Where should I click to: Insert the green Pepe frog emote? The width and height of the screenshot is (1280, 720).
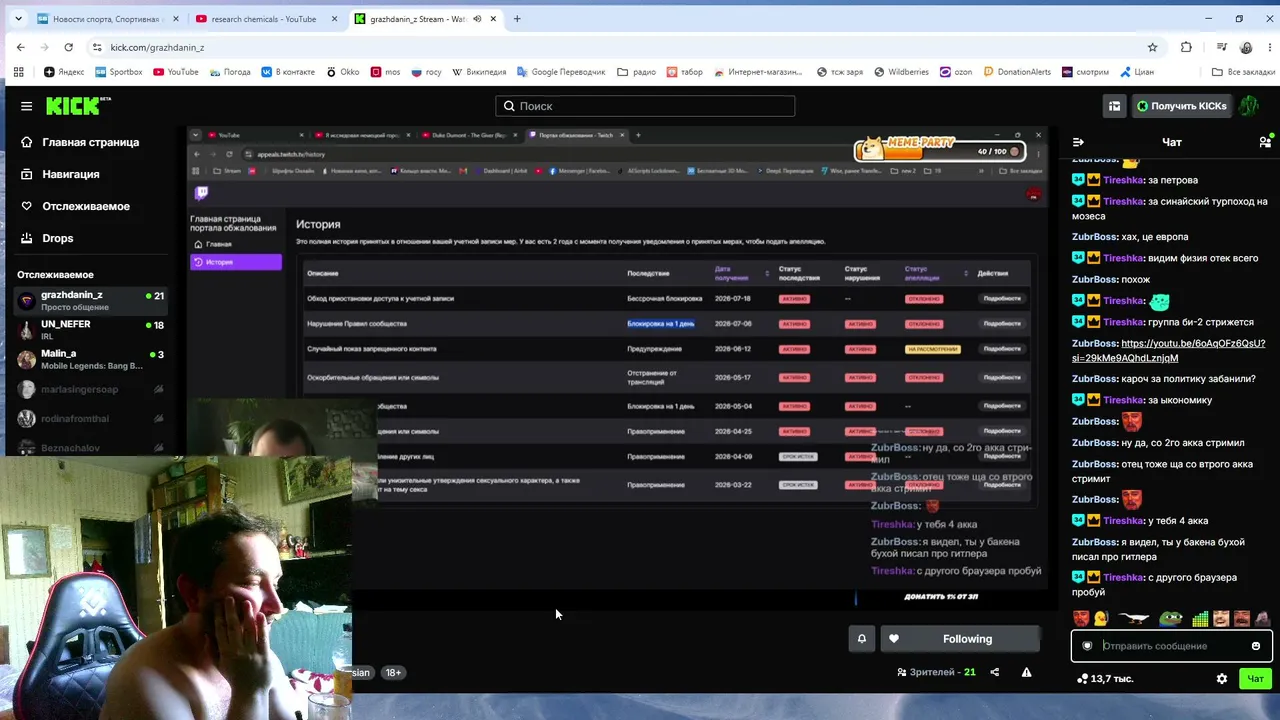[x=1171, y=619]
